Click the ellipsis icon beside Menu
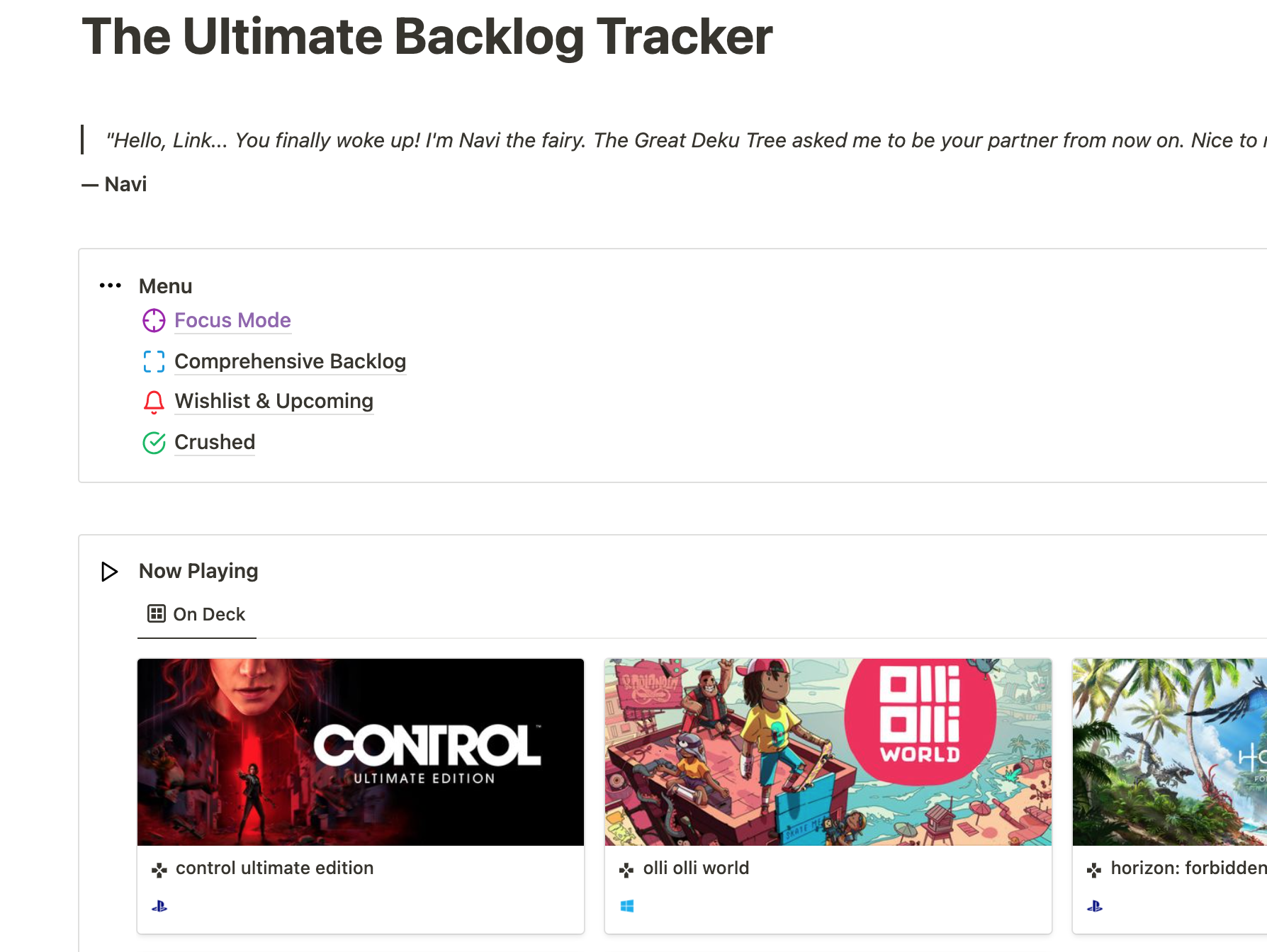The width and height of the screenshot is (1267, 952). (111, 286)
